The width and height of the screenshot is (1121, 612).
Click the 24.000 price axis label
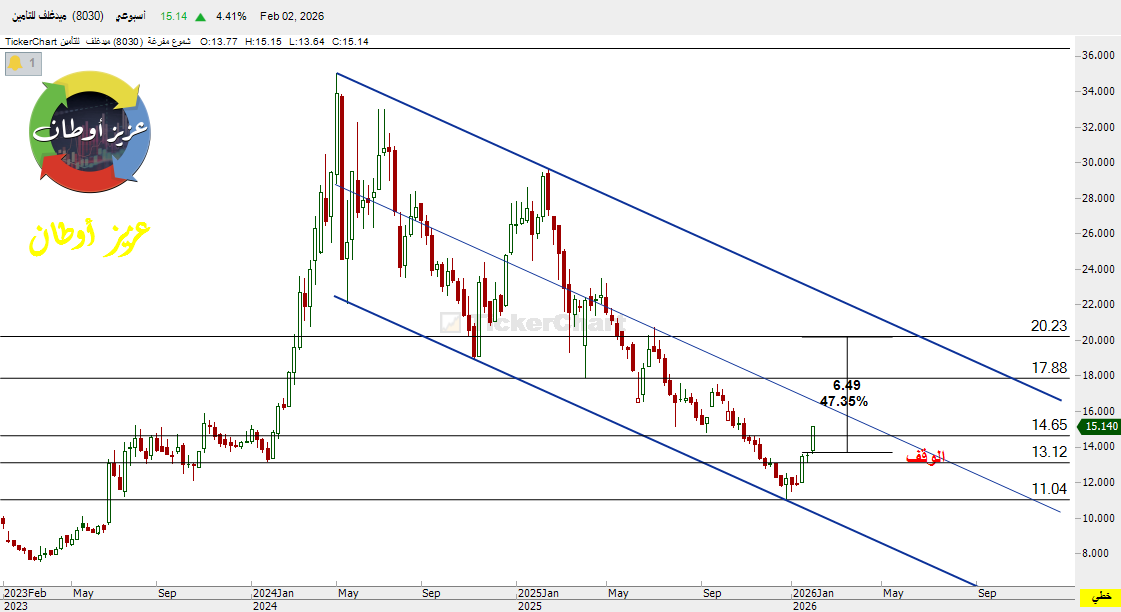click(1098, 270)
